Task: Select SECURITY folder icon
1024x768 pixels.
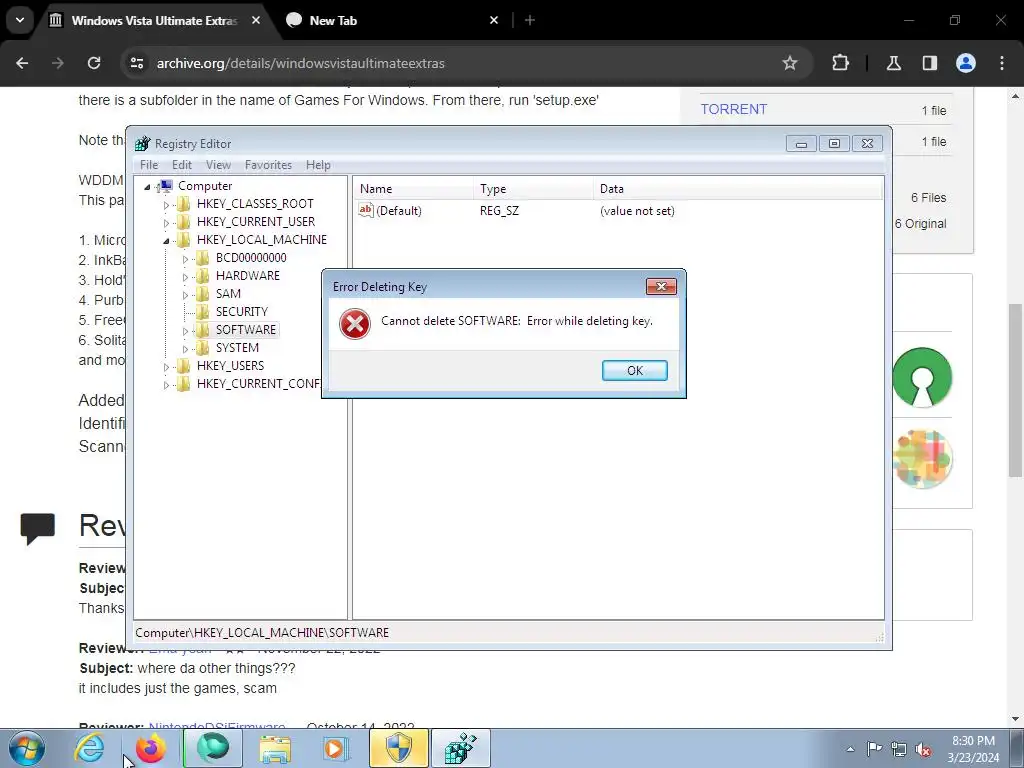Action: pyautogui.click(x=203, y=312)
